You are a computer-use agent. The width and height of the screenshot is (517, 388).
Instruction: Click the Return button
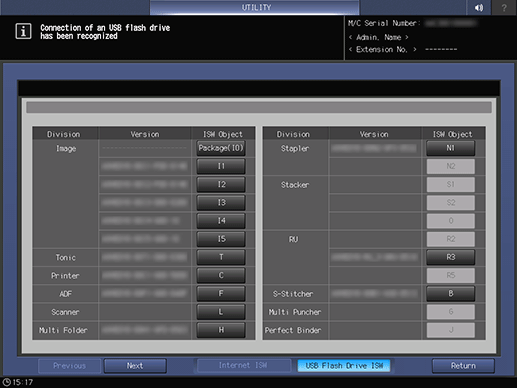(463, 366)
